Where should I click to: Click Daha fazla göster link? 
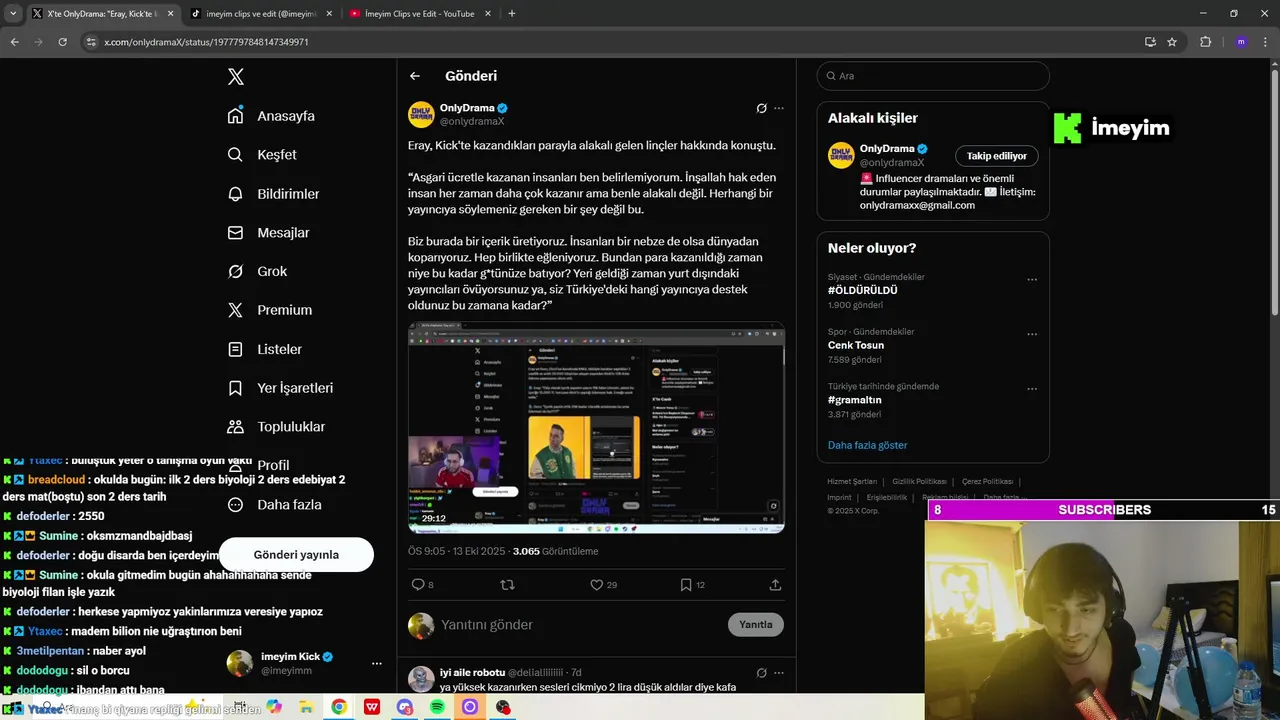[x=868, y=445]
